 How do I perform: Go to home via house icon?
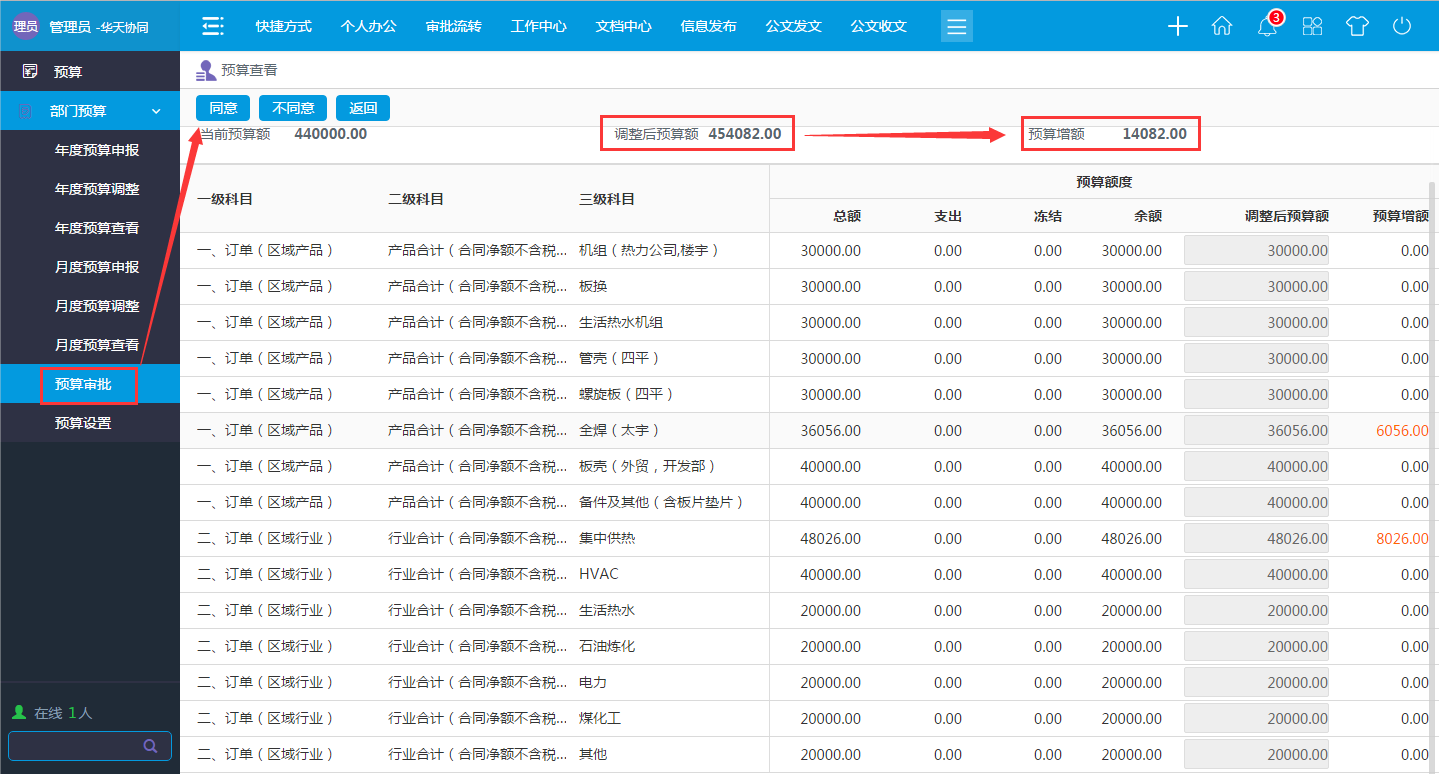[1221, 27]
